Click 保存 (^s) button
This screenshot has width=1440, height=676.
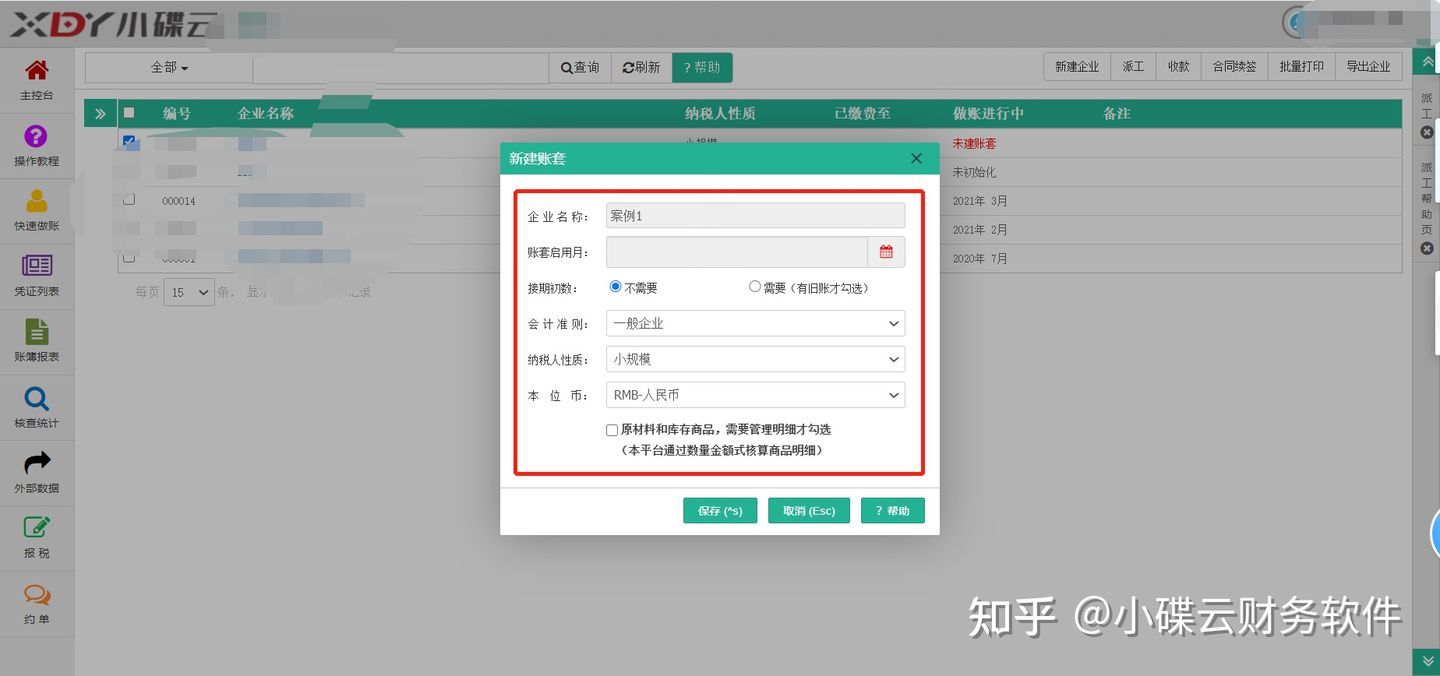click(720, 511)
